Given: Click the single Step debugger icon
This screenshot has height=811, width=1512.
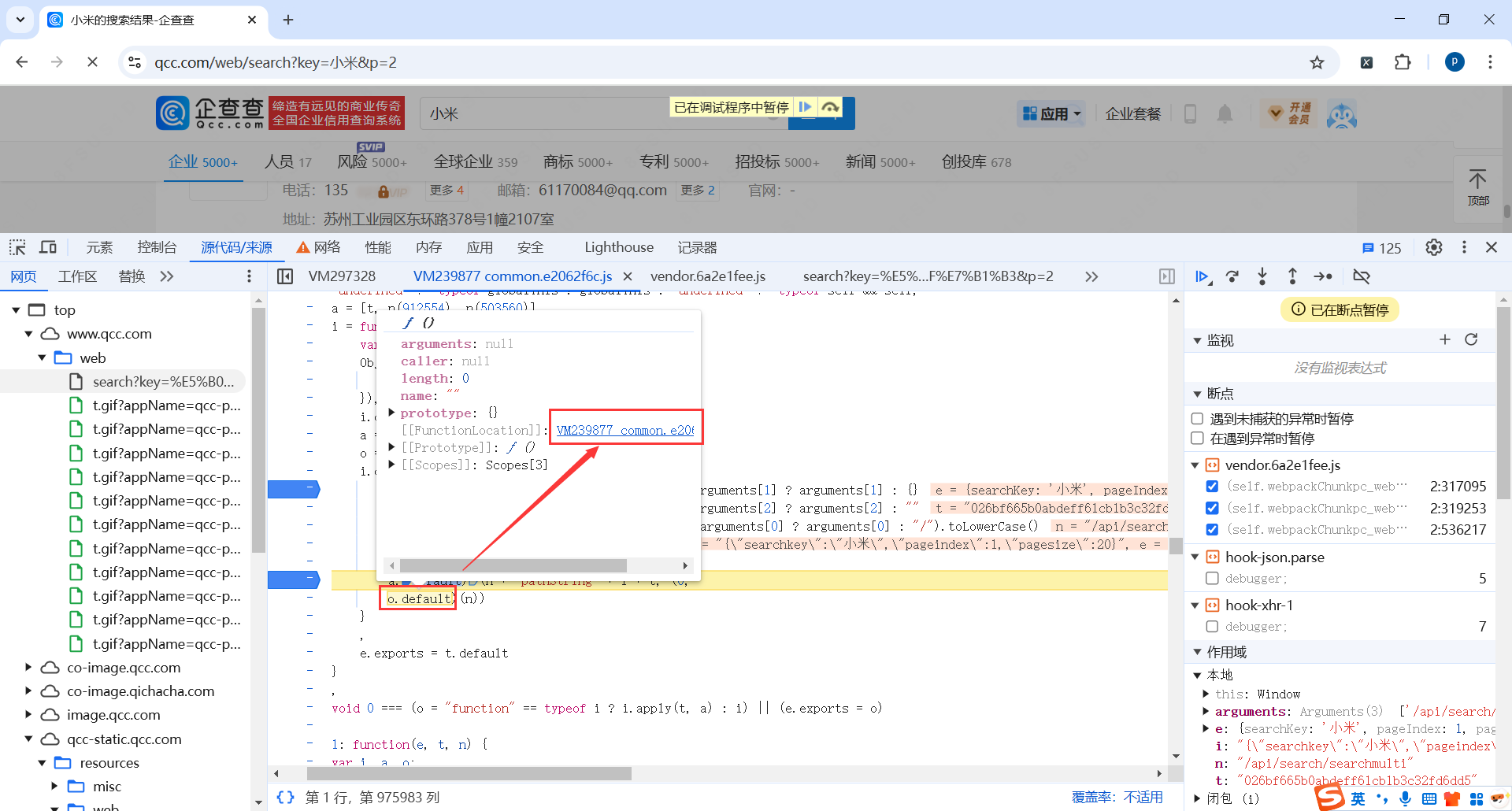Looking at the screenshot, I should tap(1323, 276).
